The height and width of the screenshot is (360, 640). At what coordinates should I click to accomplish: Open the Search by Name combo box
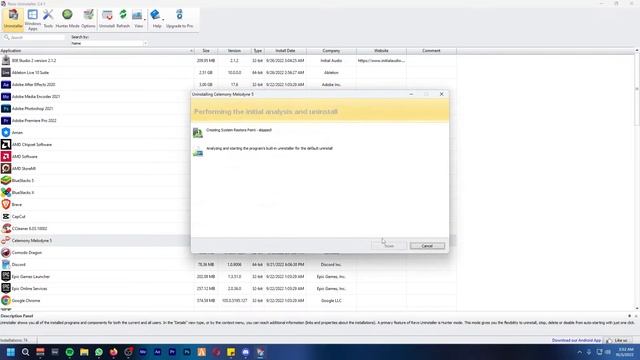[x=109, y=43]
